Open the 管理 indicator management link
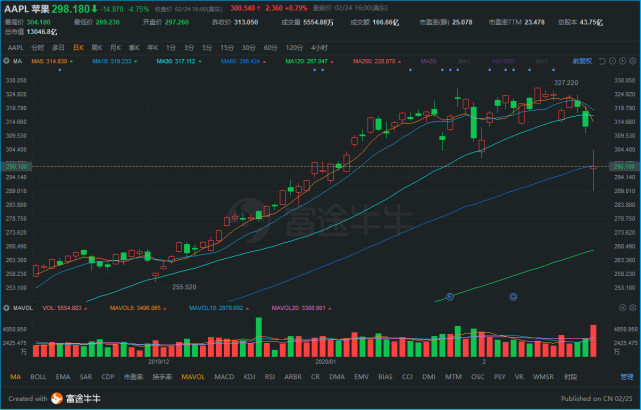Viewport: 641px width, 410px height. (x=627, y=377)
